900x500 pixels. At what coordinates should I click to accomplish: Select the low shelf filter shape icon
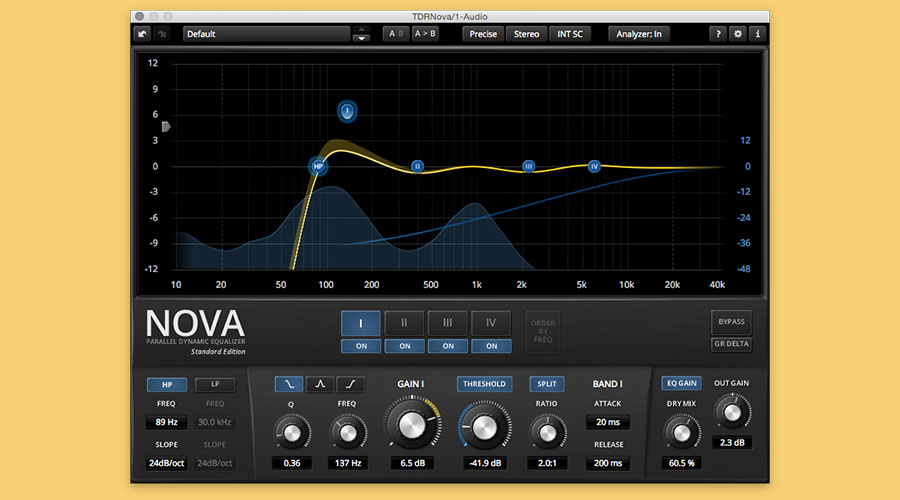pyautogui.click(x=290, y=384)
